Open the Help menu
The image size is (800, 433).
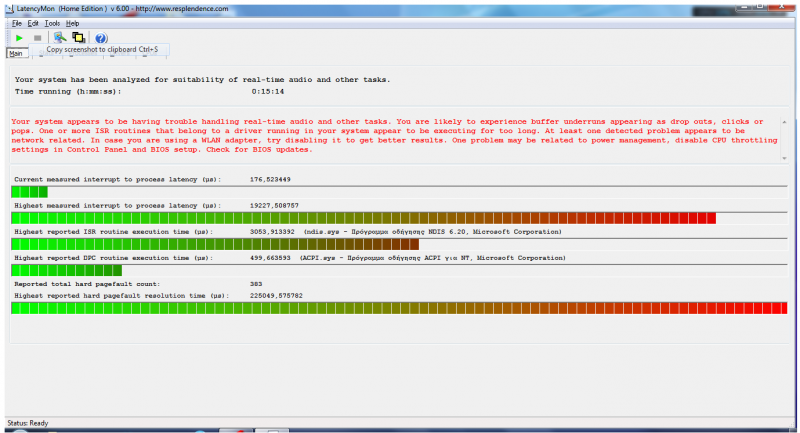(72, 23)
